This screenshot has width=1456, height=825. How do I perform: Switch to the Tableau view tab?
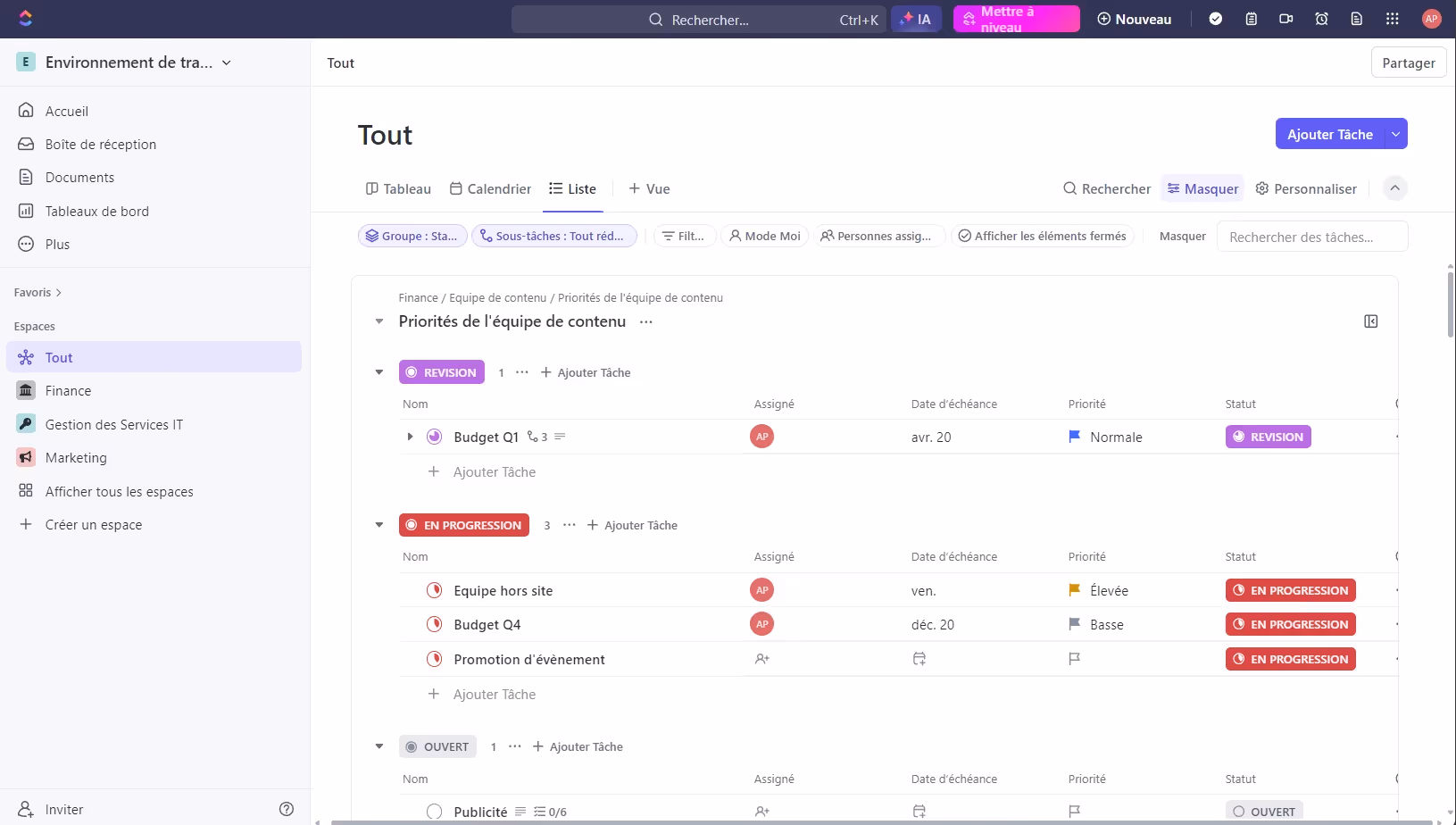tap(398, 188)
